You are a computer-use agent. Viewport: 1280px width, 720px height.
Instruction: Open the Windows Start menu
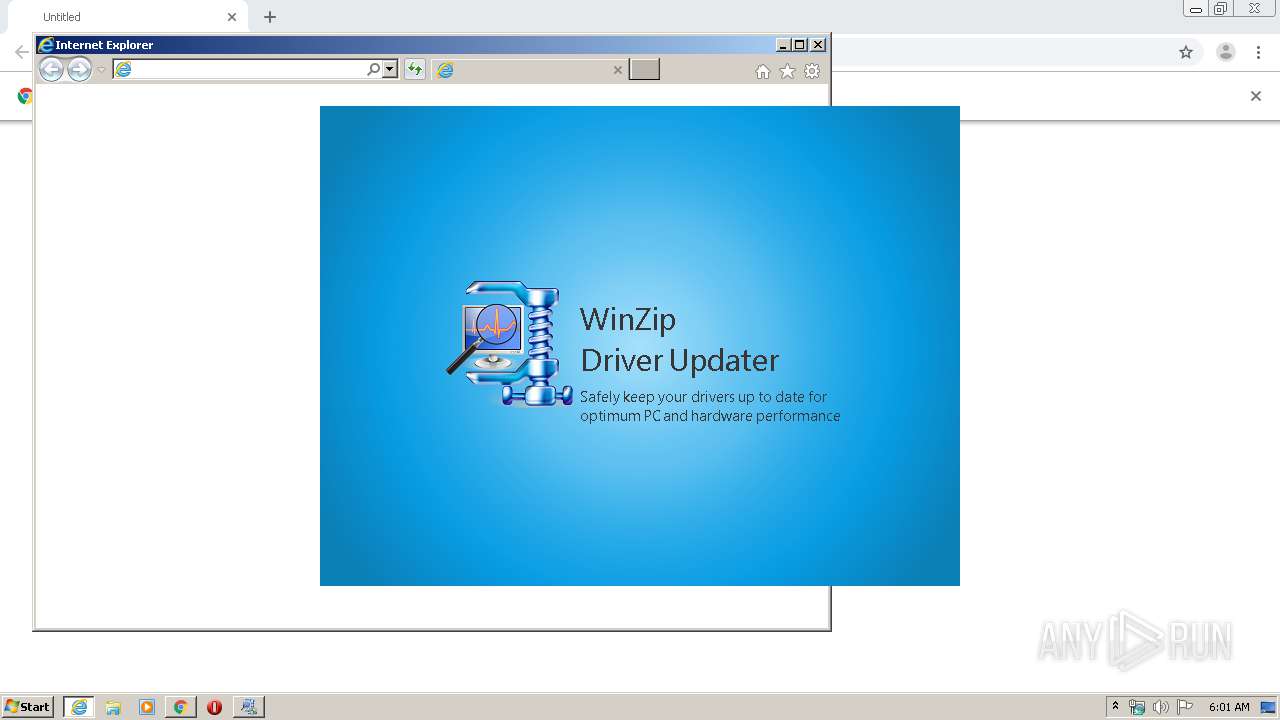(27, 706)
